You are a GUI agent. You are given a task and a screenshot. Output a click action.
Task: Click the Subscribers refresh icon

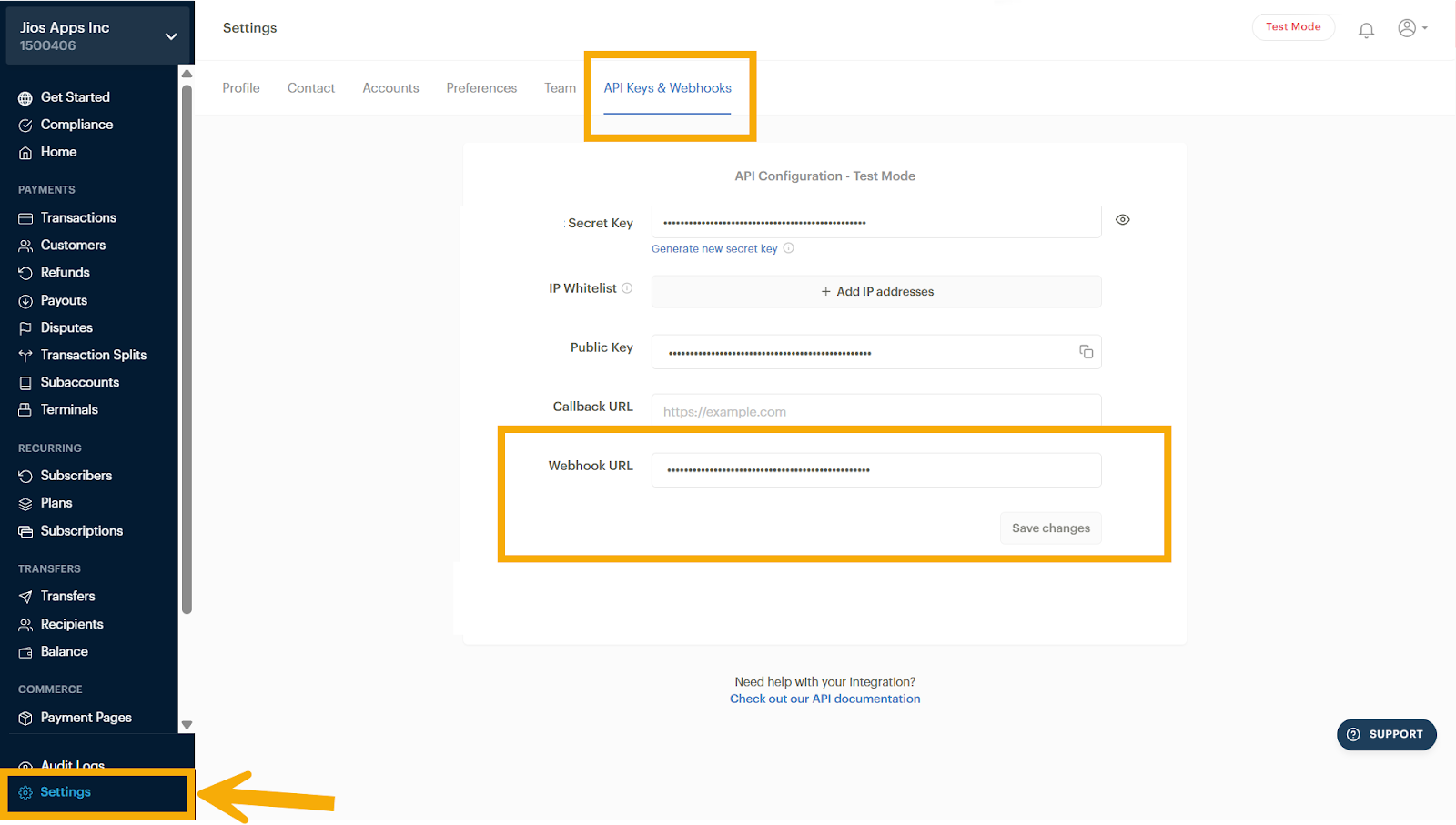tap(25, 476)
